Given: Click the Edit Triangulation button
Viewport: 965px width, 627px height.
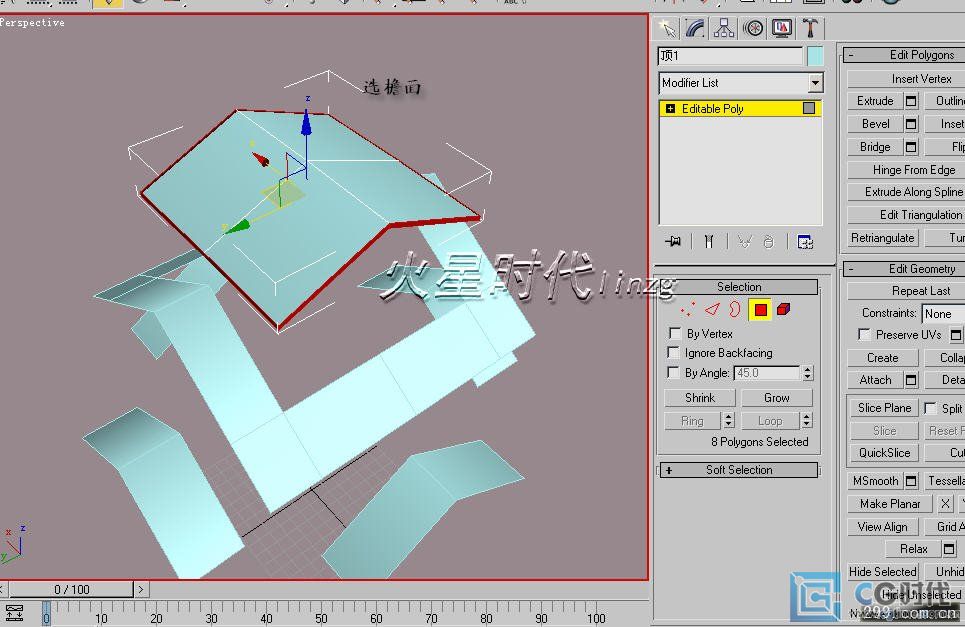Looking at the screenshot, I should click(x=906, y=215).
